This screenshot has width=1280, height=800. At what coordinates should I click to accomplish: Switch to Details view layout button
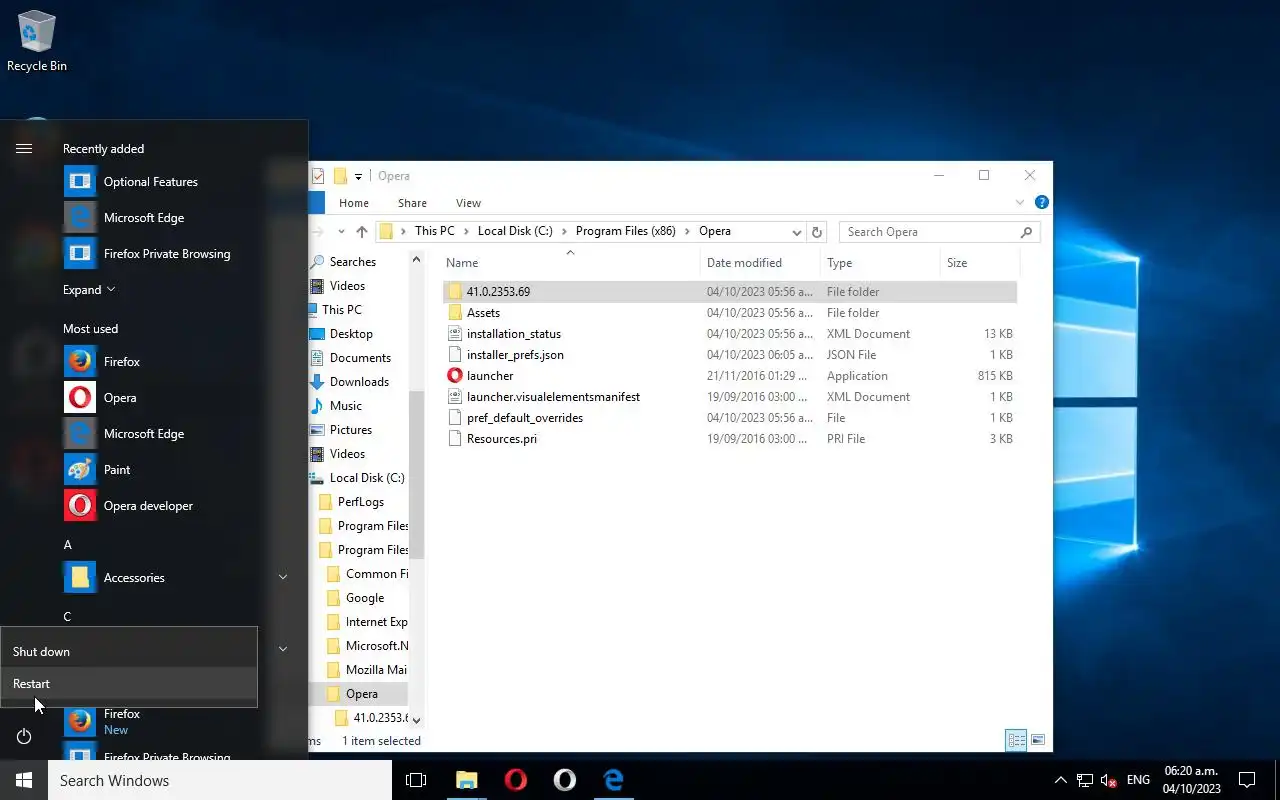pos(1016,740)
